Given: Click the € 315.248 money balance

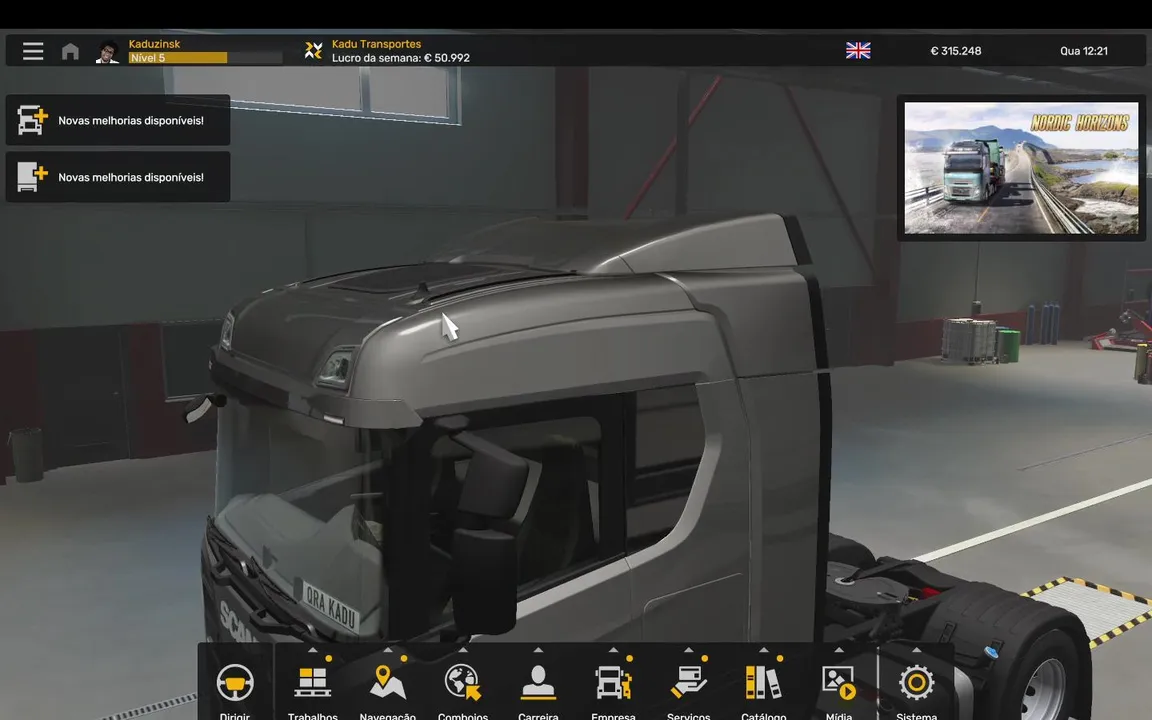Looking at the screenshot, I should pyautogui.click(x=956, y=51).
